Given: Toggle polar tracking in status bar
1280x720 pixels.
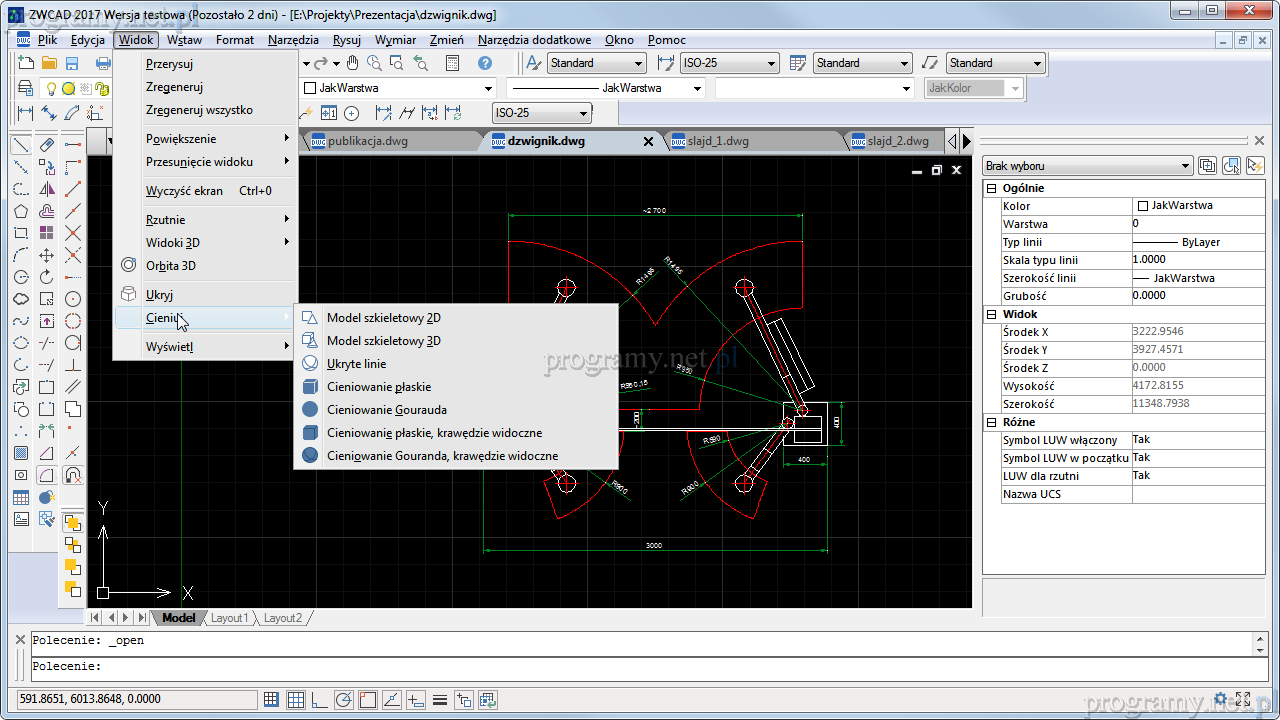Looking at the screenshot, I should click(x=344, y=700).
